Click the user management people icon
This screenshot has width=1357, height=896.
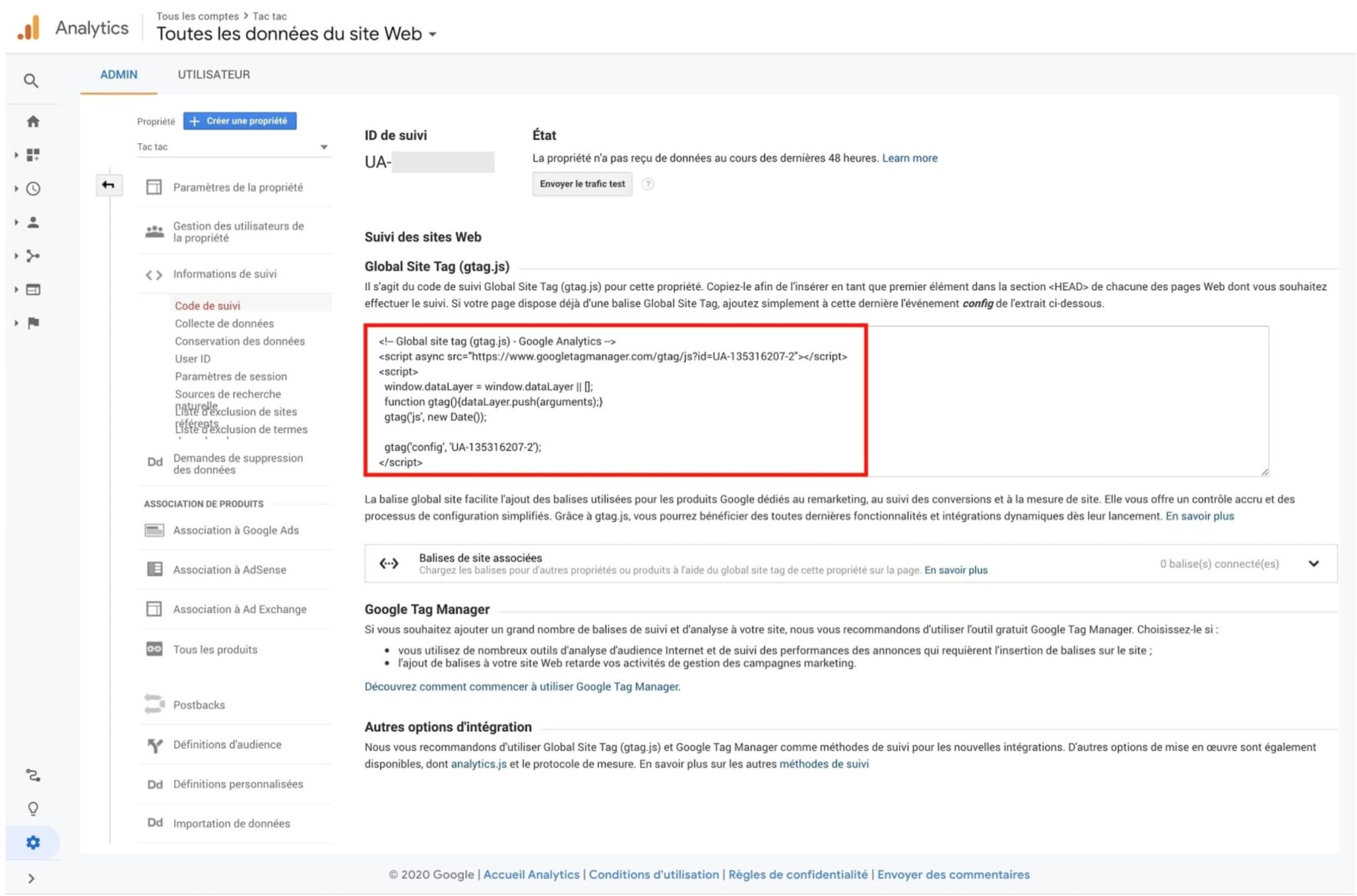pyautogui.click(x=154, y=231)
